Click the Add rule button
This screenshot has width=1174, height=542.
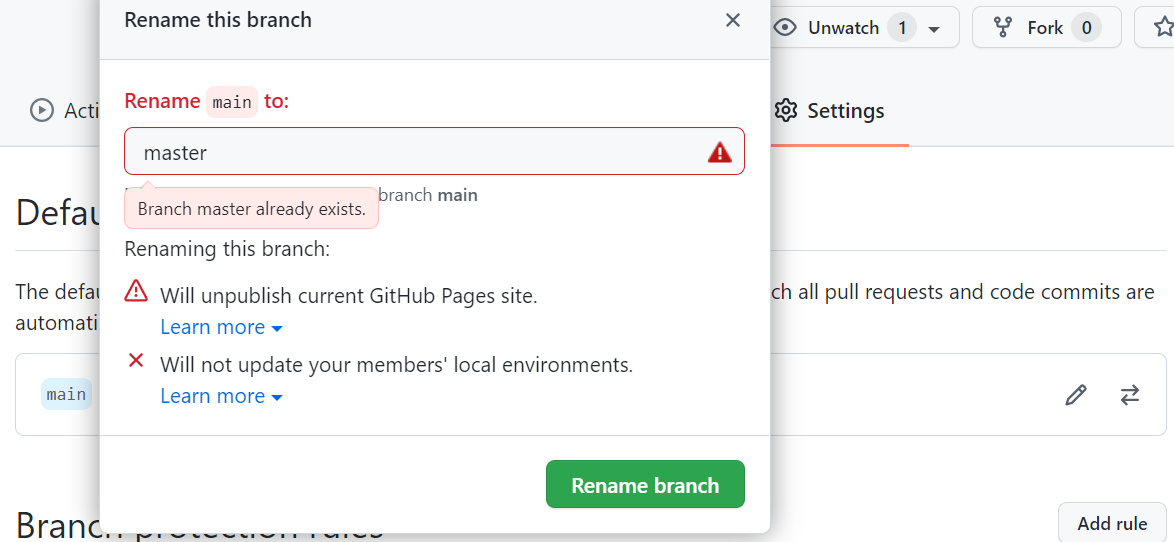1112,524
